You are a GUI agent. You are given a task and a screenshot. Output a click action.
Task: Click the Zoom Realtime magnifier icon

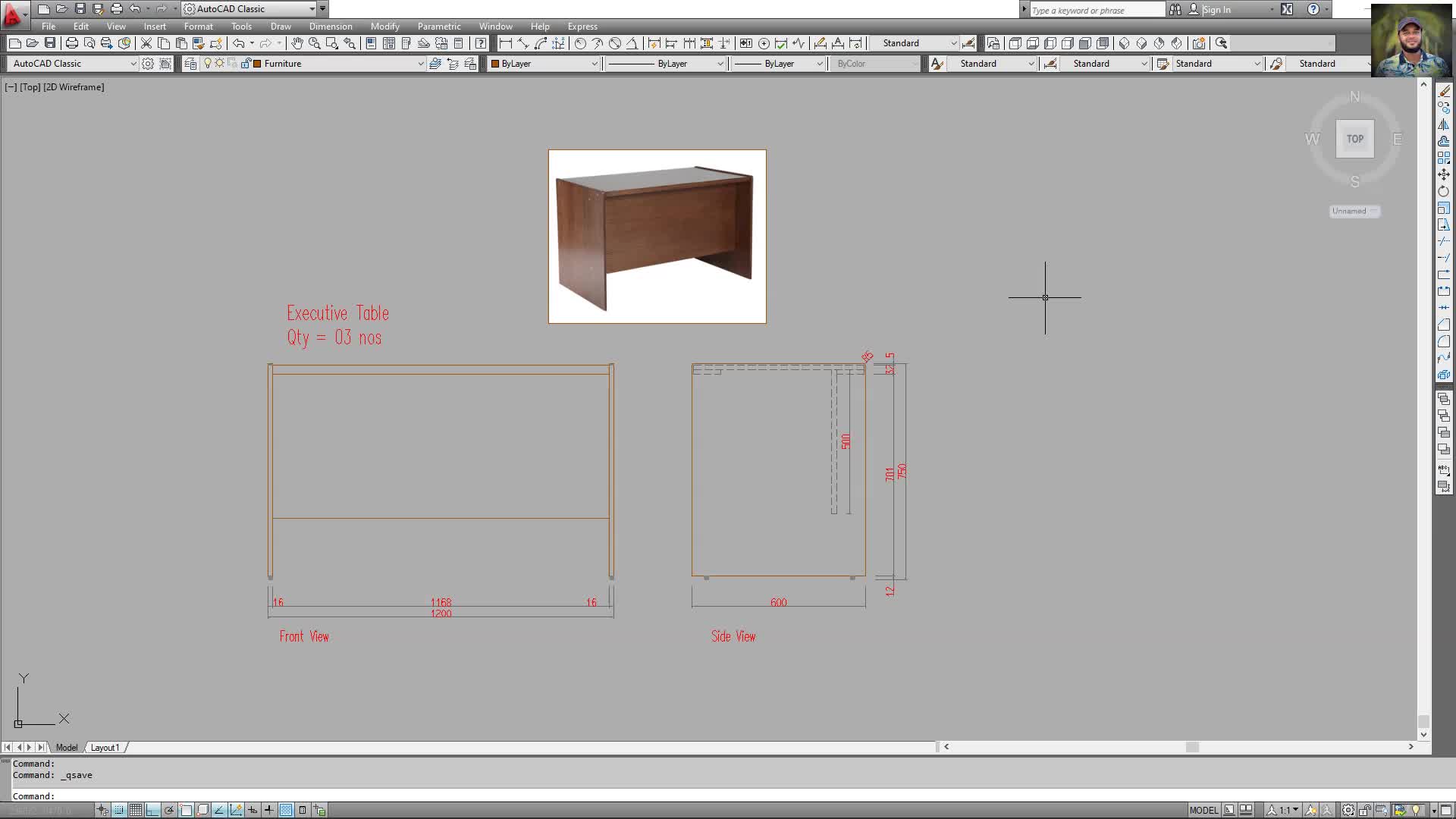314,43
